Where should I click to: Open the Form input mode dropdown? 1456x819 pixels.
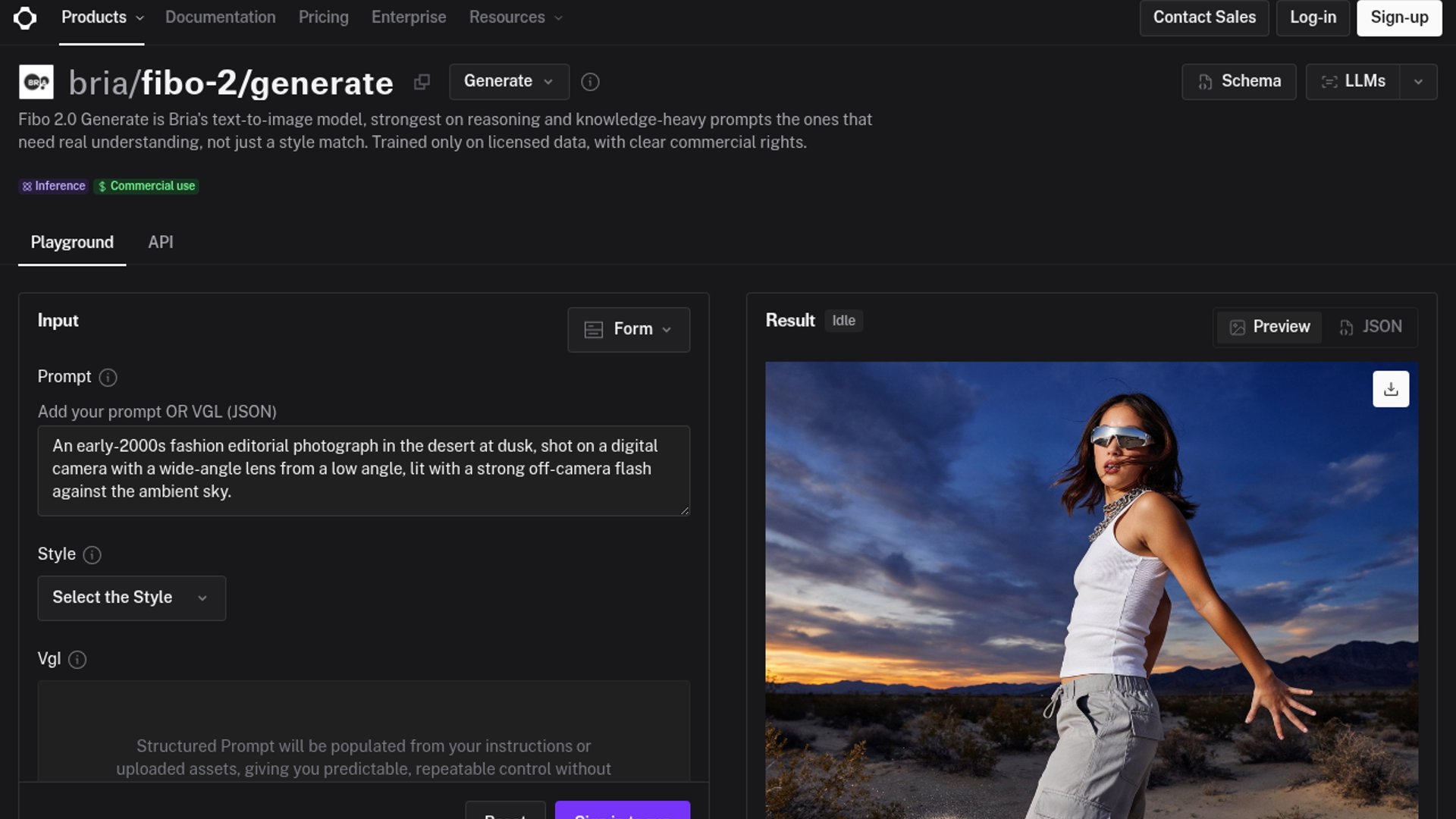(x=629, y=330)
